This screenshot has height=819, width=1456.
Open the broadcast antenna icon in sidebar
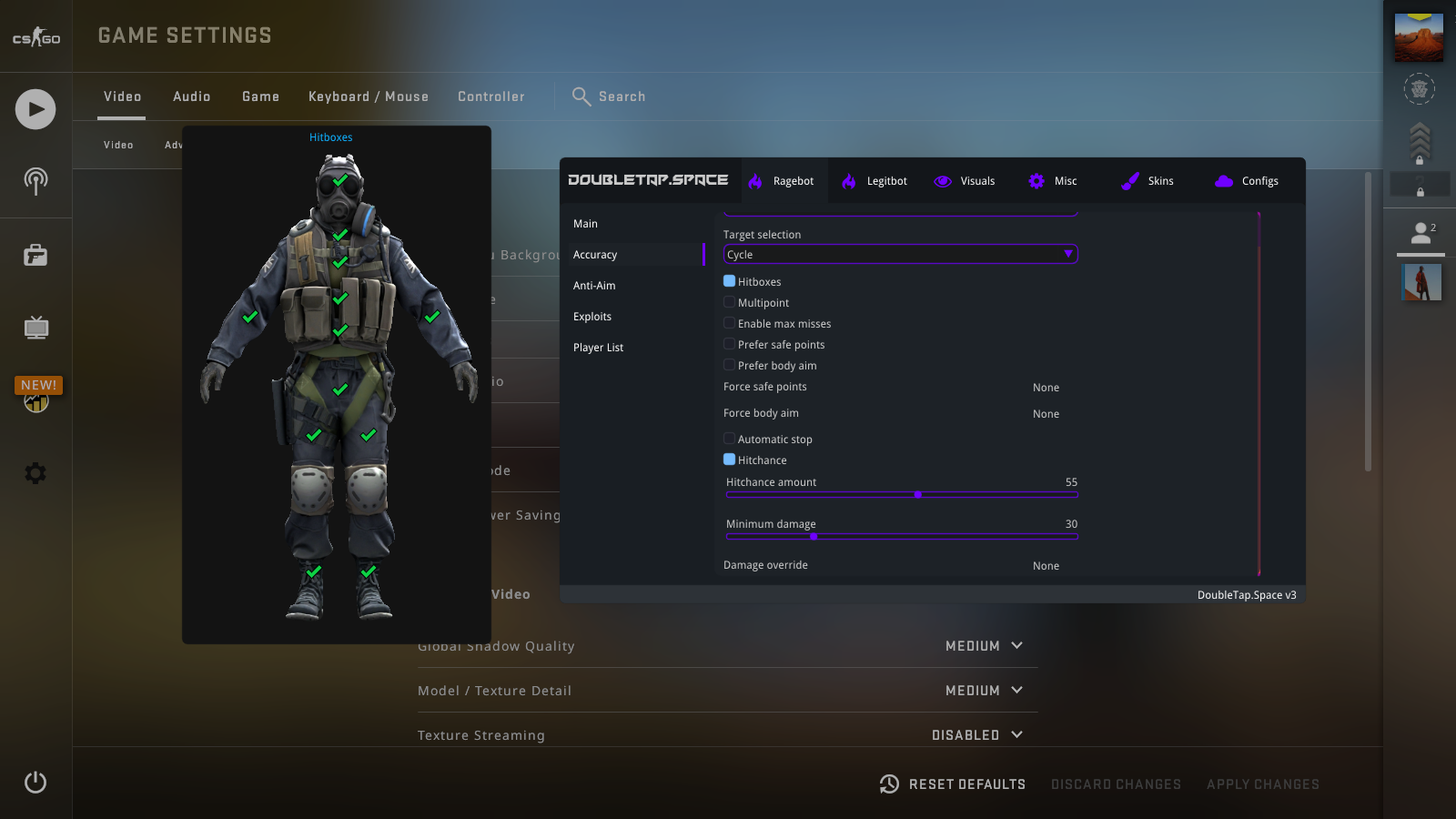click(x=35, y=181)
